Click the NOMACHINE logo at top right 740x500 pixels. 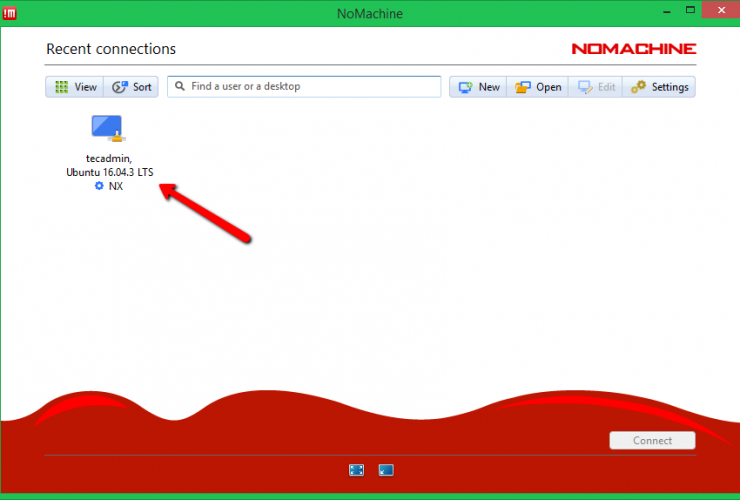(x=633, y=49)
